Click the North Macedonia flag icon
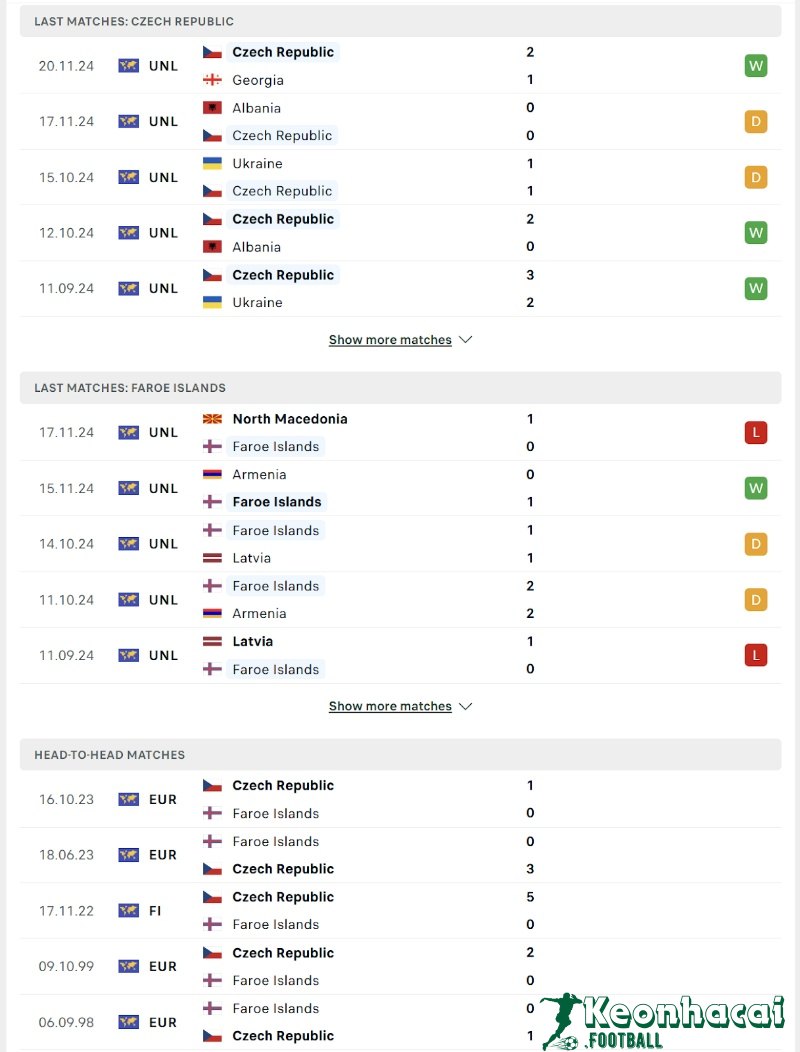This screenshot has height=1052, width=800. click(212, 419)
